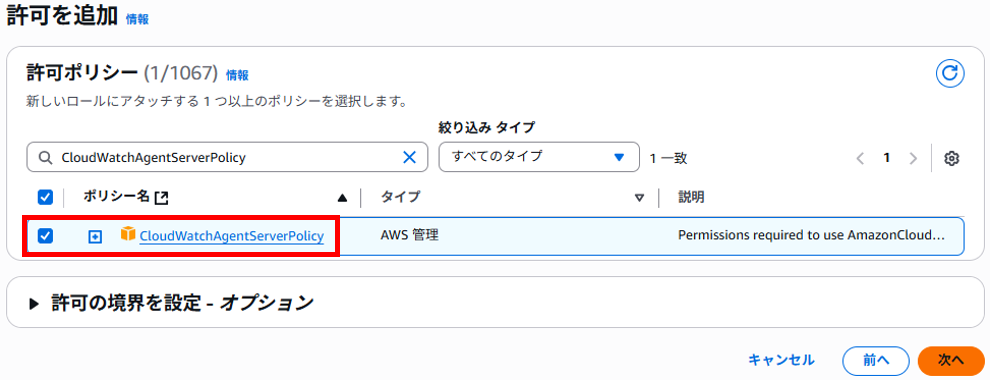992x383 pixels.
Task: Click the orange policy box icon
Action: pyautogui.click(x=128, y=235)
